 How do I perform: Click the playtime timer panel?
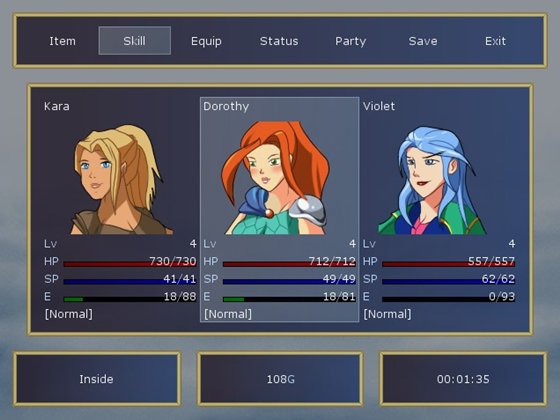[463, 379]
